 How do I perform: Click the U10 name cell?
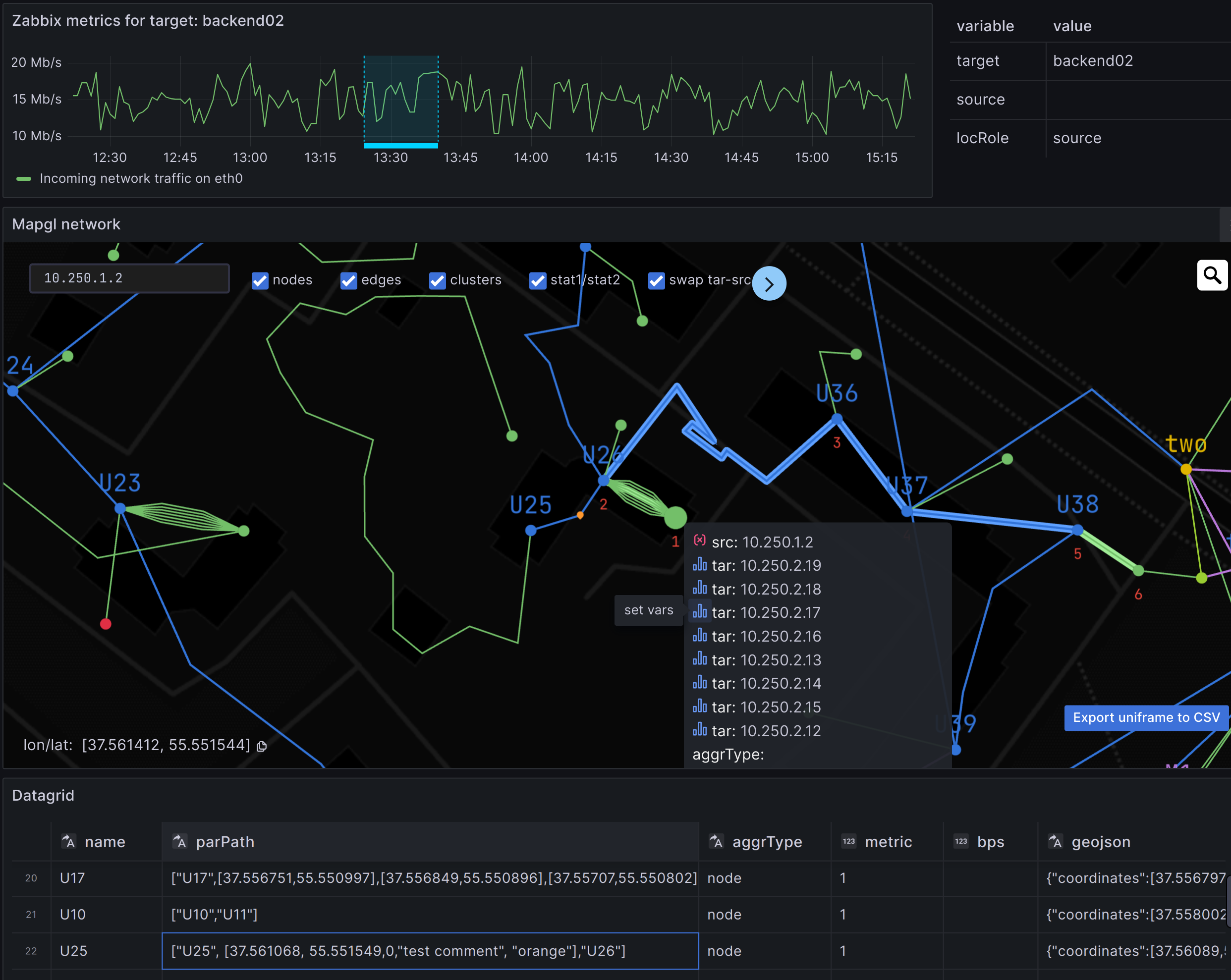[x=106, y=915]
